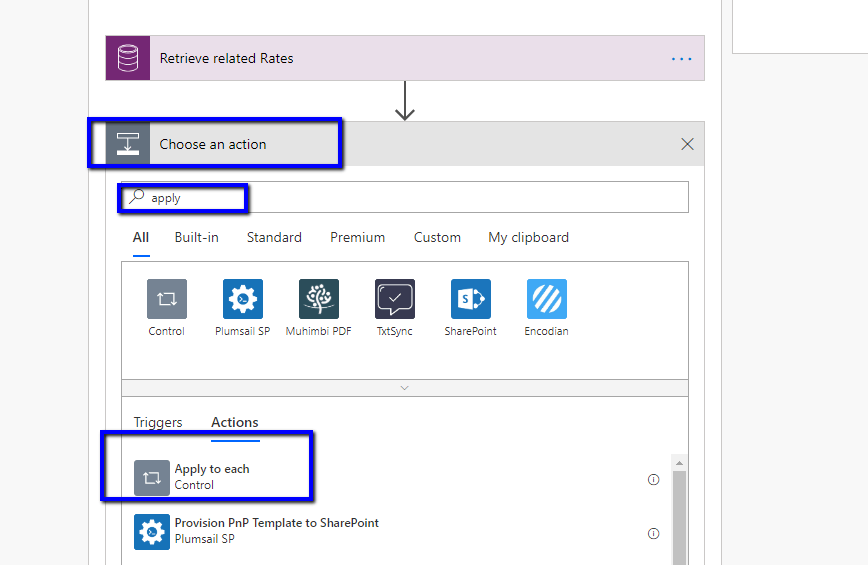Click the Retrieve related Rates database icon
Image resolution: width=868 pixels, height=565 pixels.
[x=128, y=58]
